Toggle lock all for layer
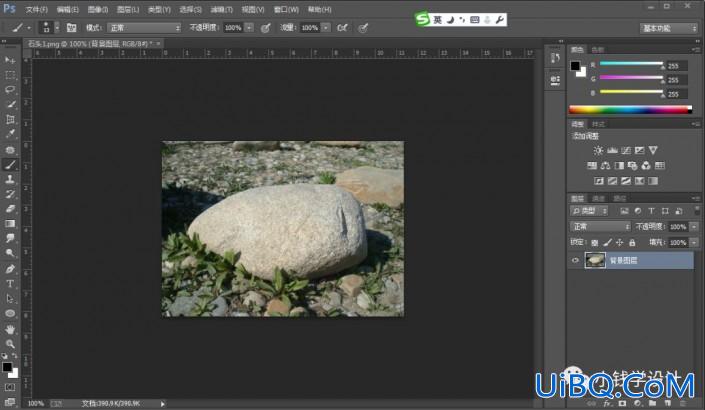Viewport: 705px width, 410px height. click(x=632, y=243)
